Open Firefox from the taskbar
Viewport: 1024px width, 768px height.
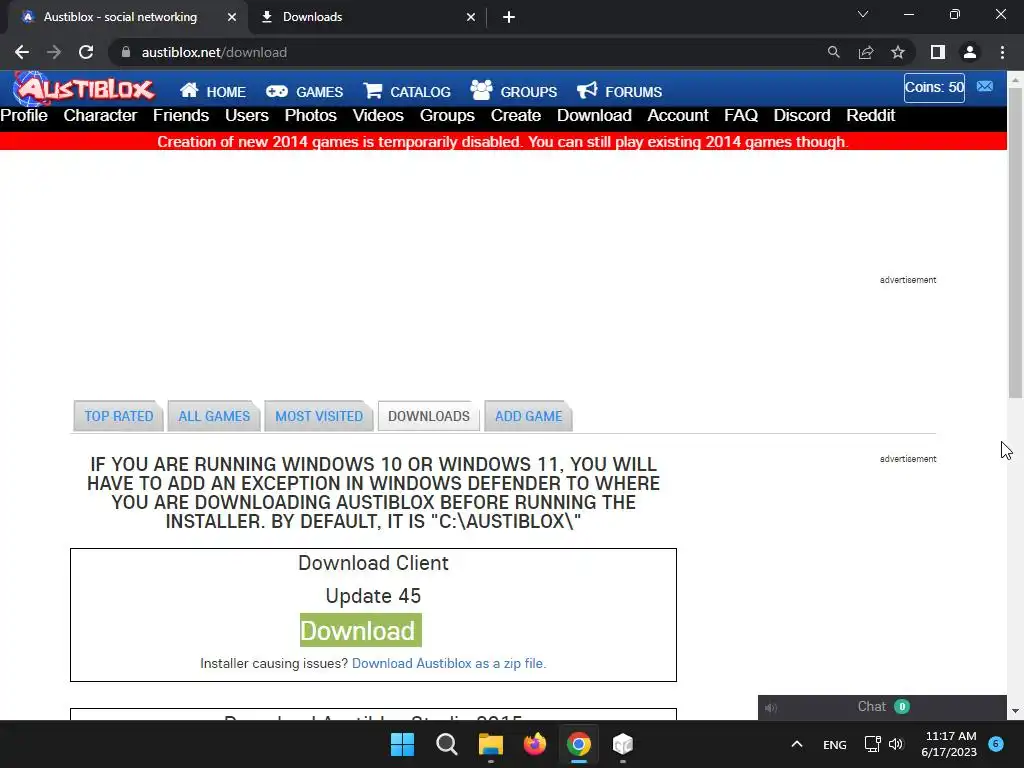[x=535, y=744]
